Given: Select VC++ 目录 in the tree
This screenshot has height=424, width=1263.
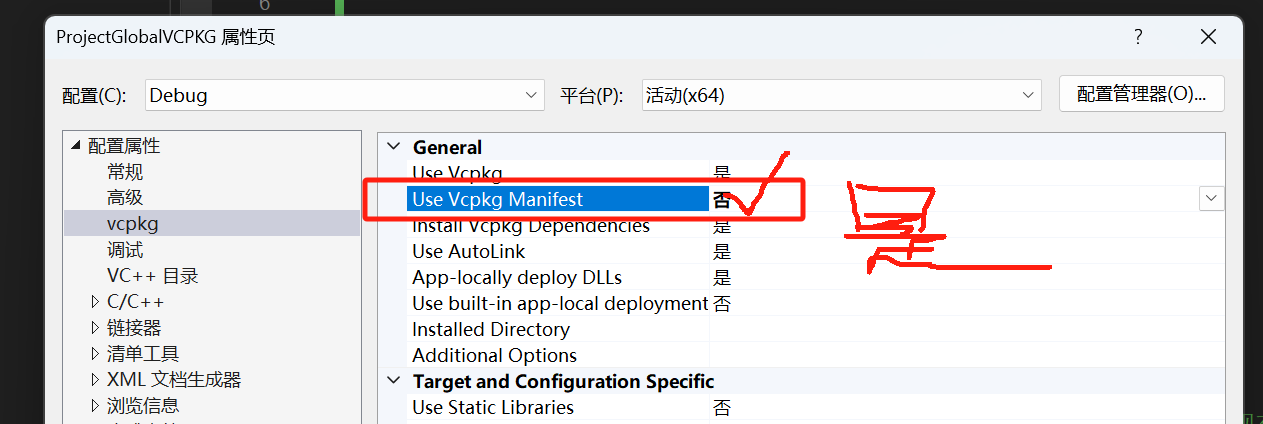Looking at the screenshot, I should coord(152,276).
